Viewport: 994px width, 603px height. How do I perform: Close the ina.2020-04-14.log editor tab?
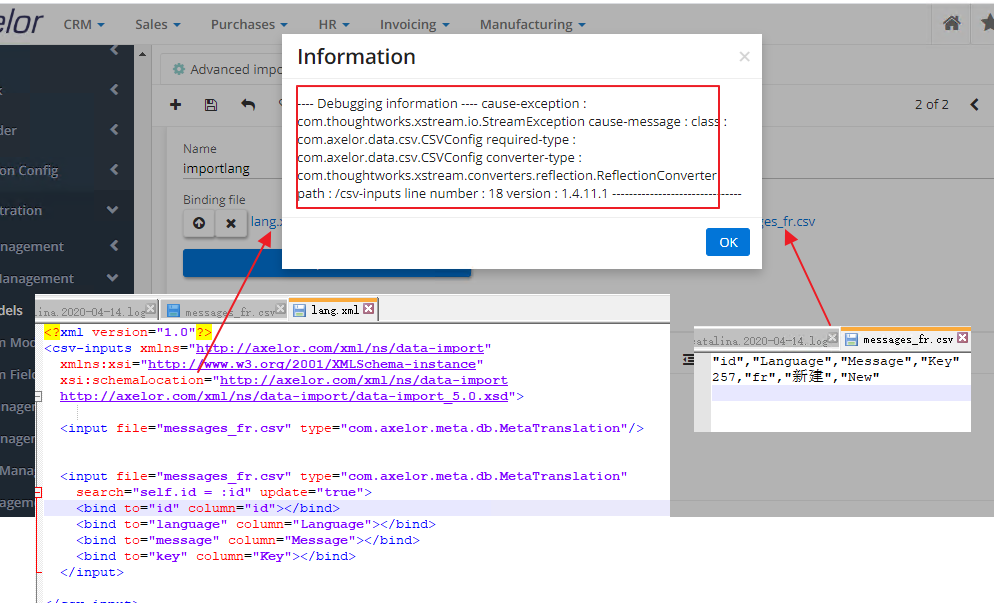(151, 309)
